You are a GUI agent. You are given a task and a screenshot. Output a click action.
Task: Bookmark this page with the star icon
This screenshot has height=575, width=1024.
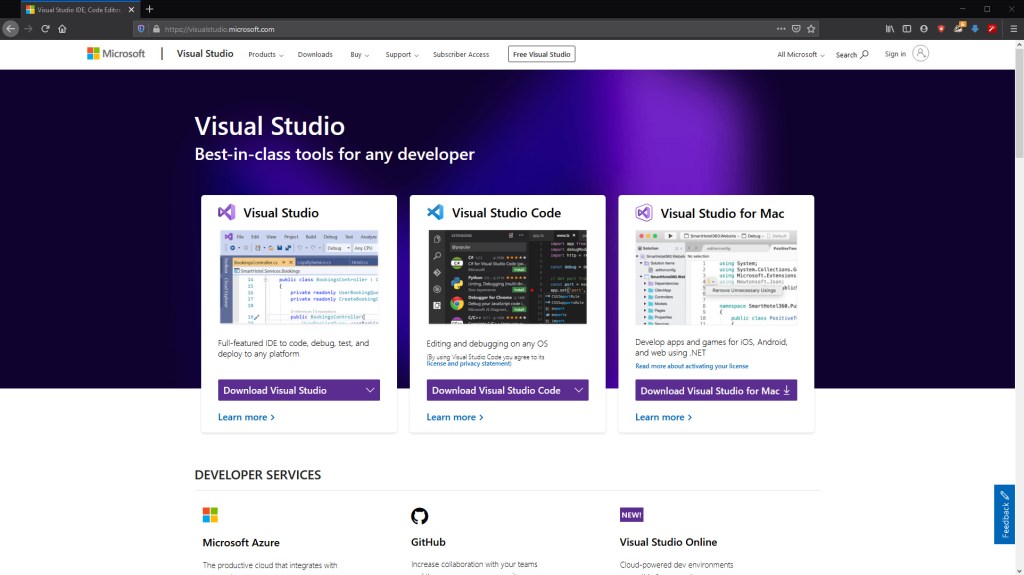(x=811, y=28)
